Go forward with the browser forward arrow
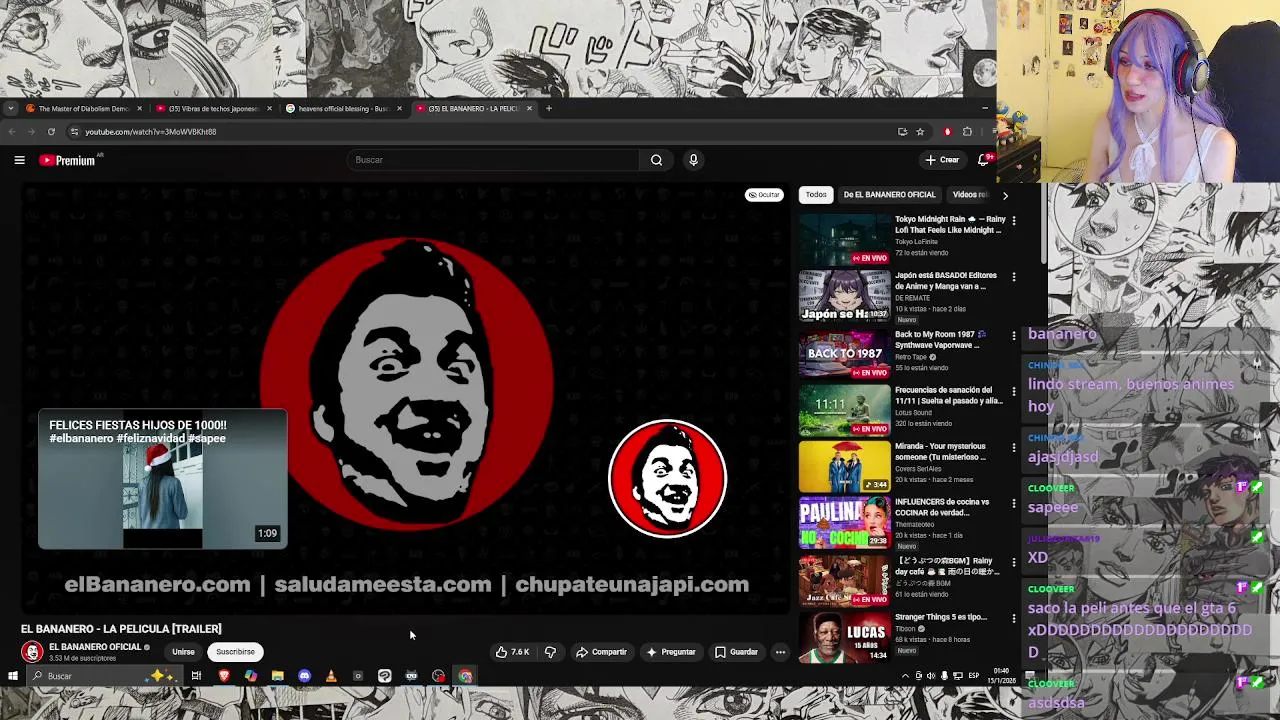 click(31, 132)
